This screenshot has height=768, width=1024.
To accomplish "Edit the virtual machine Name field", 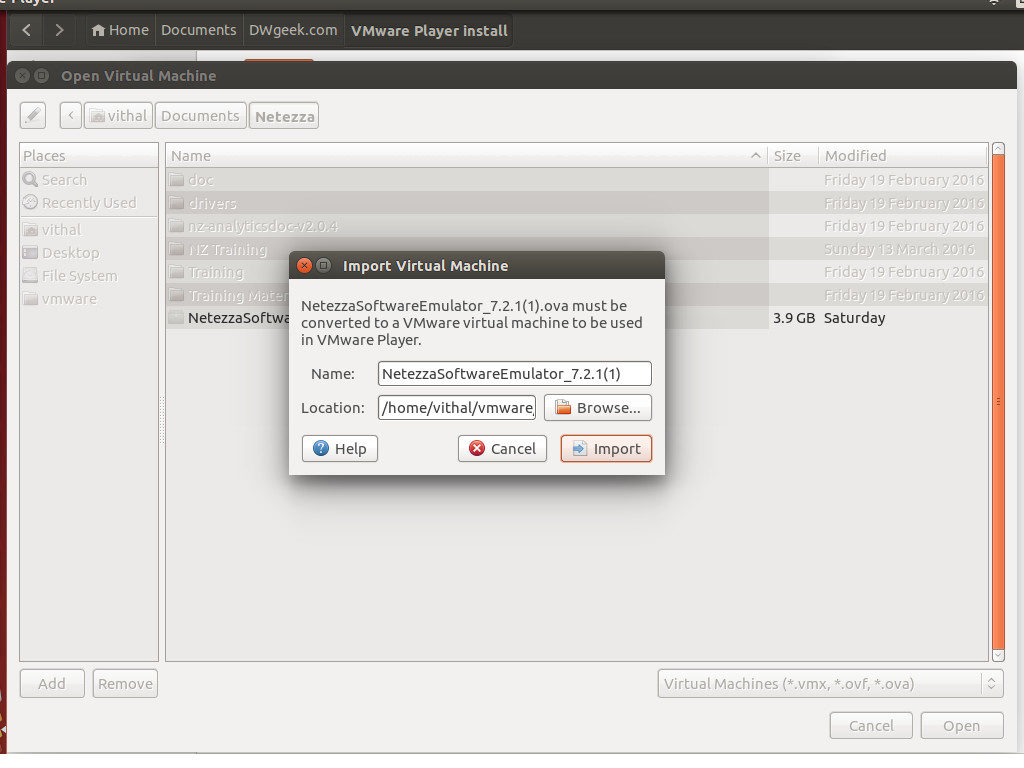I will tap(514, 374).
